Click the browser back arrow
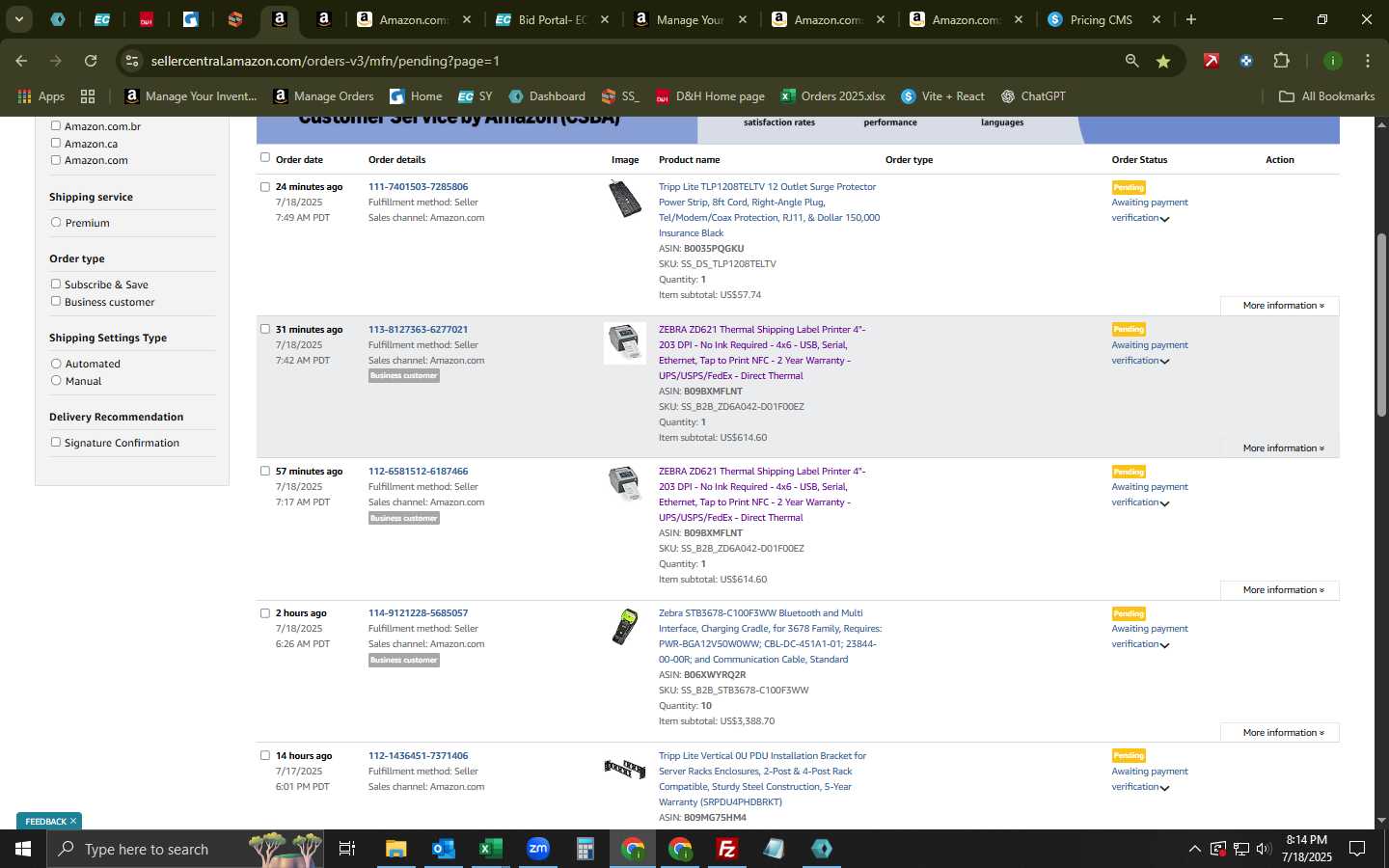This screenshot has height=868, width=1389. click(21, 61)
